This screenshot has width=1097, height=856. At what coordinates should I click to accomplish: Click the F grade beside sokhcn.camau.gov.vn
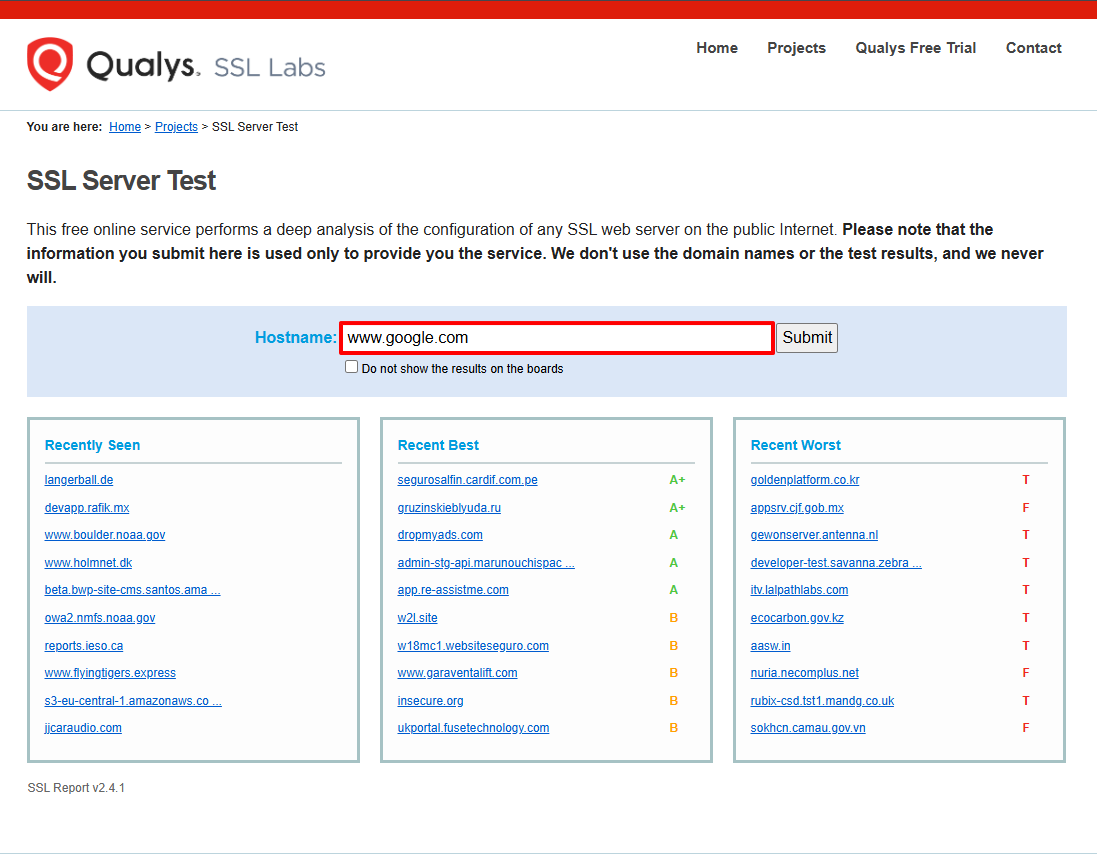pos(1026,728)
